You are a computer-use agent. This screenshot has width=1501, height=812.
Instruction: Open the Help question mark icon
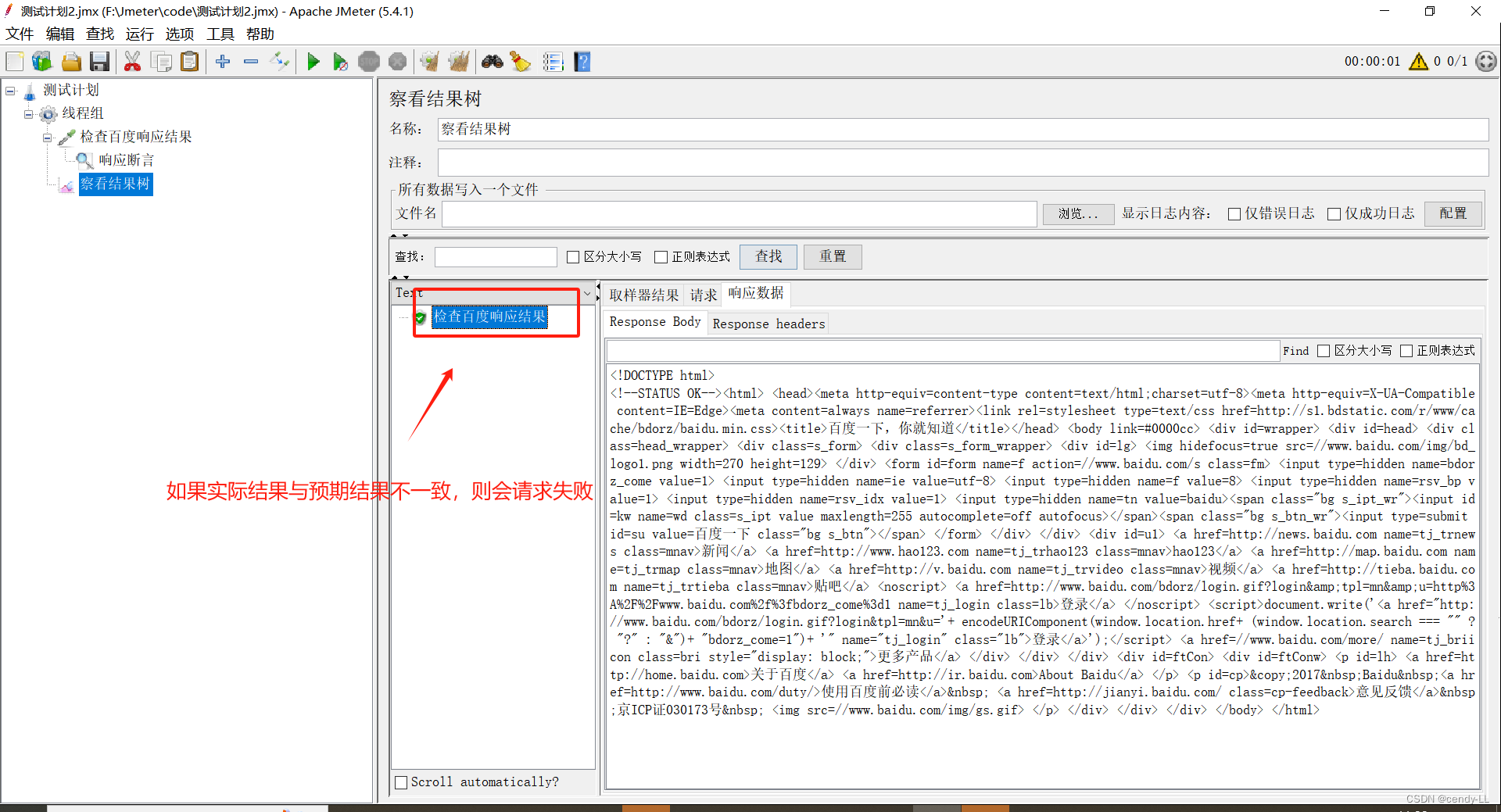tap(582, 62)
